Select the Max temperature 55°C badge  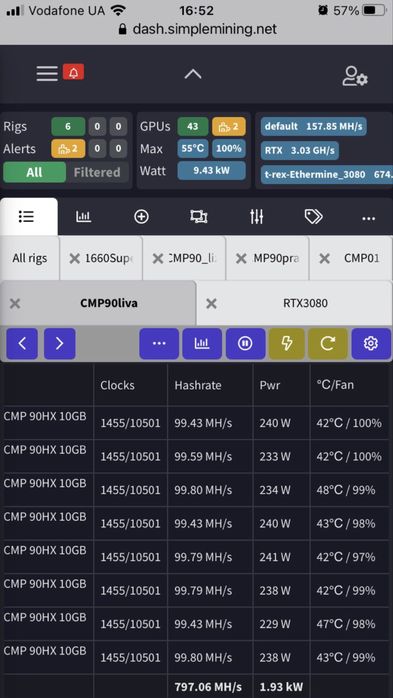coord(193,148)
